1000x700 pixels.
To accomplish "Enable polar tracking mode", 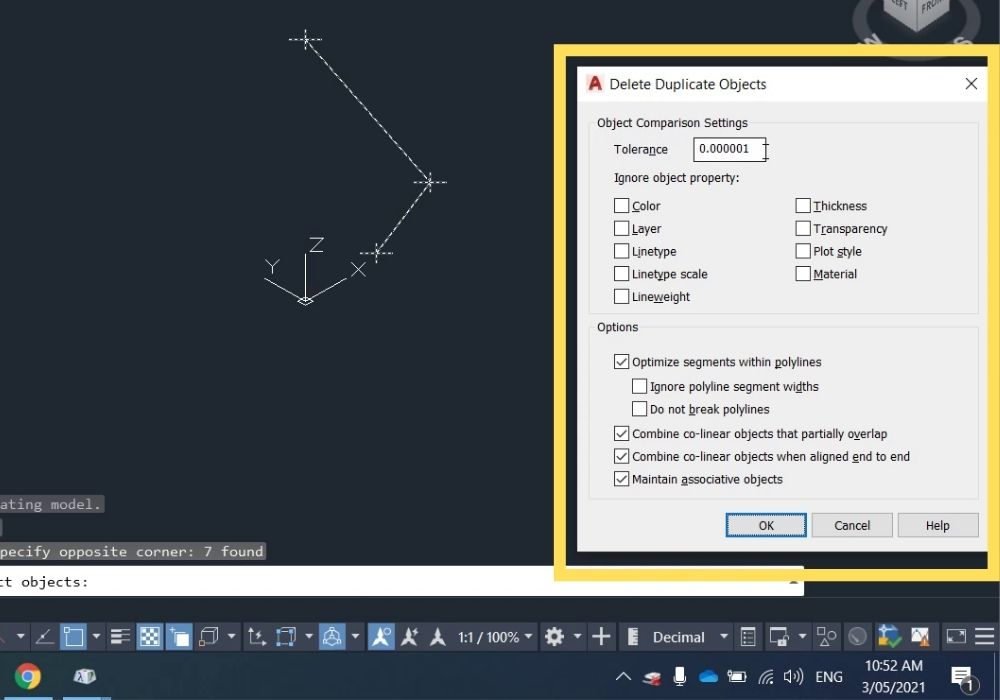I will click(45, 636).
